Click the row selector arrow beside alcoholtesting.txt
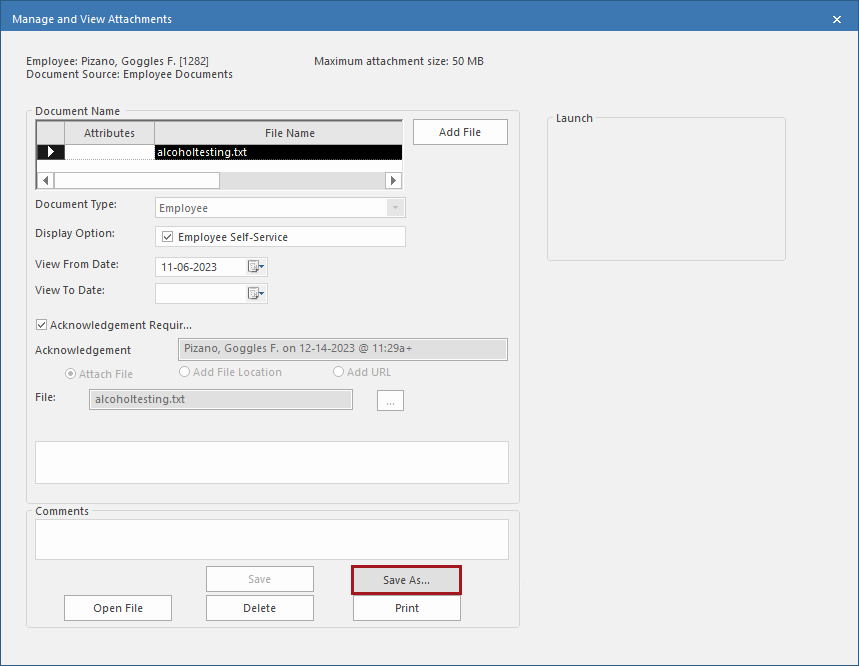Viewport: 859px width, 666px height. pos(50,152)
